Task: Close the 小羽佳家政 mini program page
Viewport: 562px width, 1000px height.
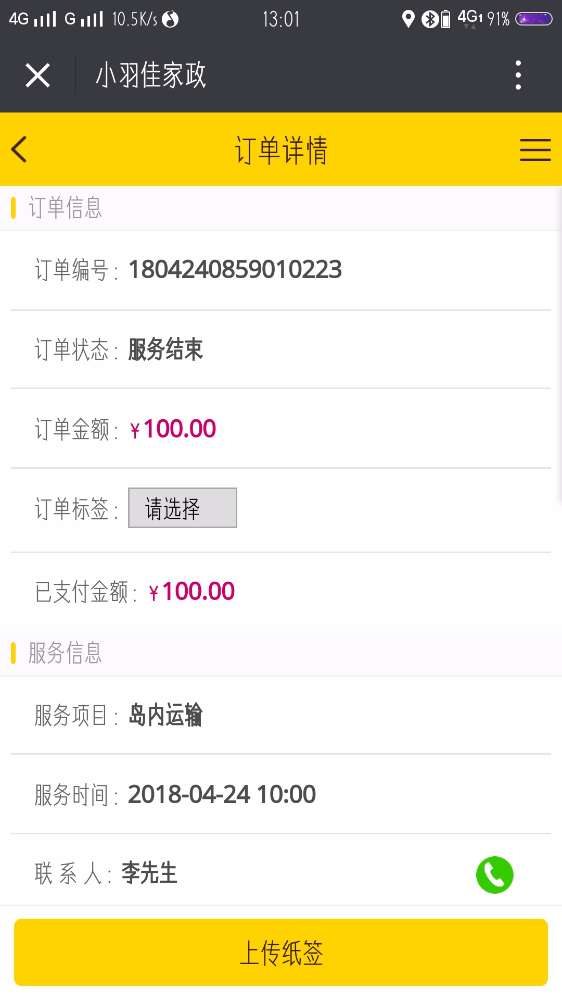Action: tap(38, 75)
